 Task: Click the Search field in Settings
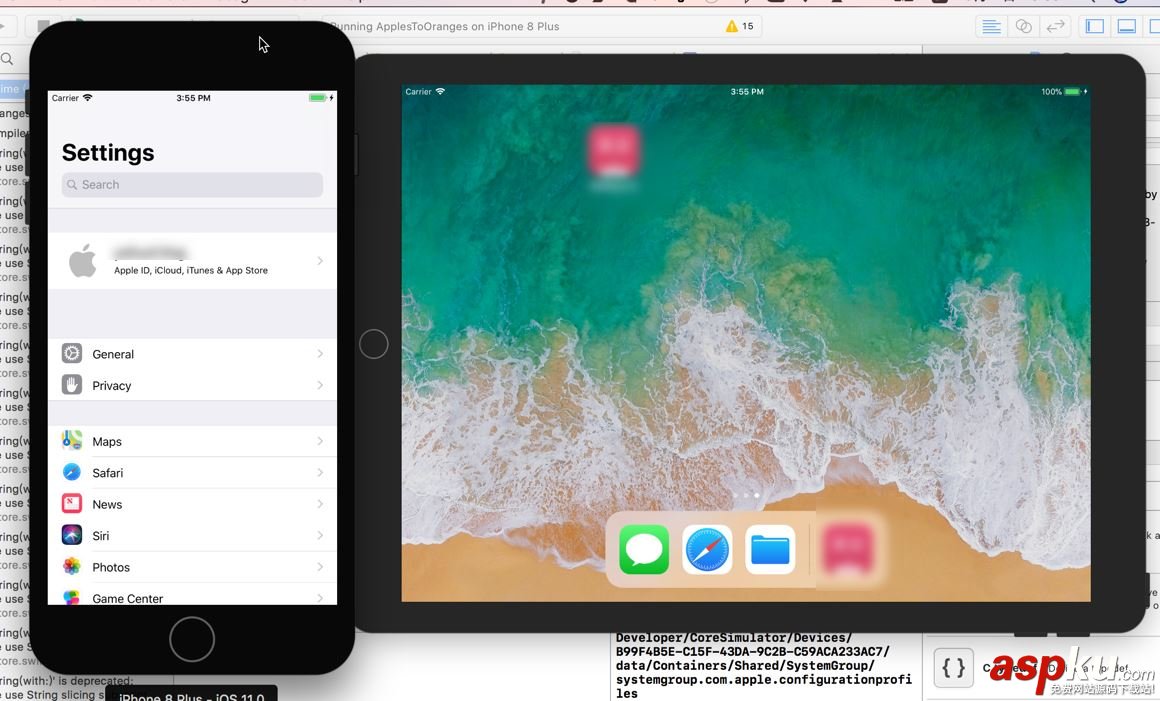191,184
